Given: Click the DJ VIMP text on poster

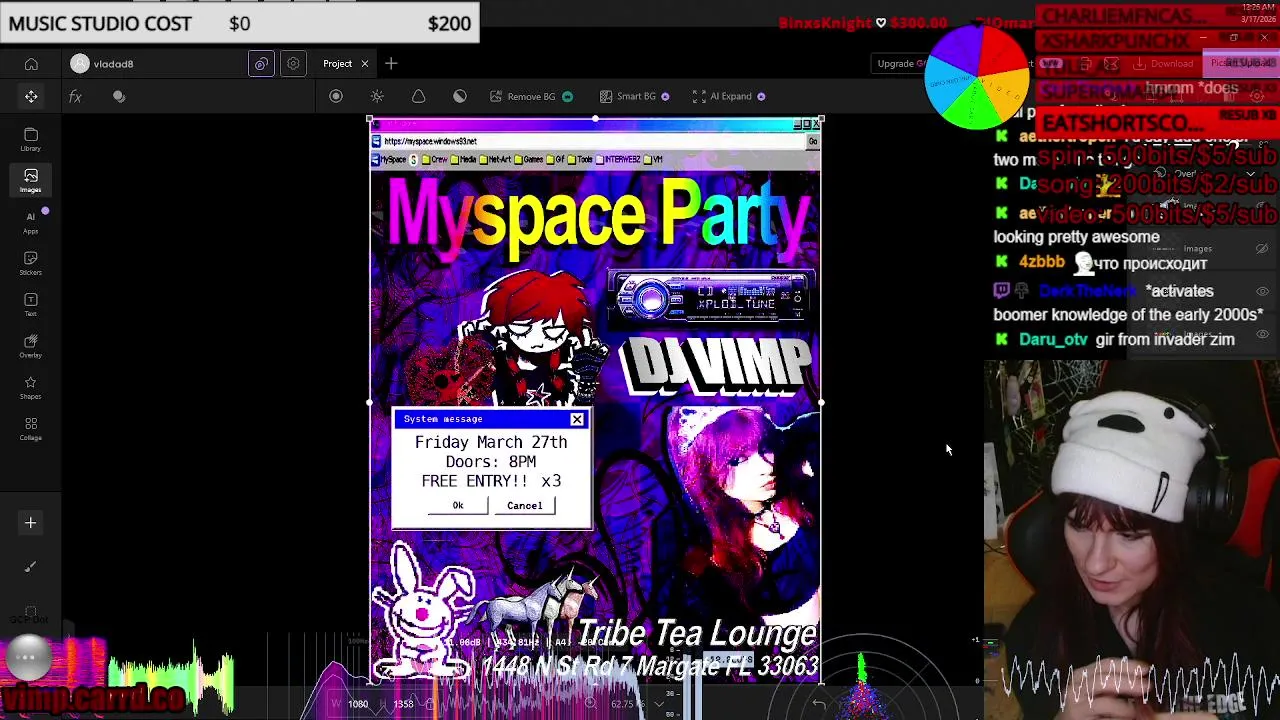Looking at the screenshot, I should pyautogui.click(x=715, y=365).
